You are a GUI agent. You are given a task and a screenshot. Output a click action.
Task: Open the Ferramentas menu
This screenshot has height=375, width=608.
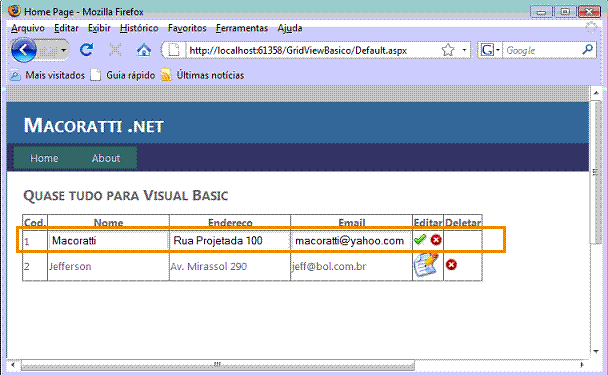pyautogui.click(x=242, y=28)
